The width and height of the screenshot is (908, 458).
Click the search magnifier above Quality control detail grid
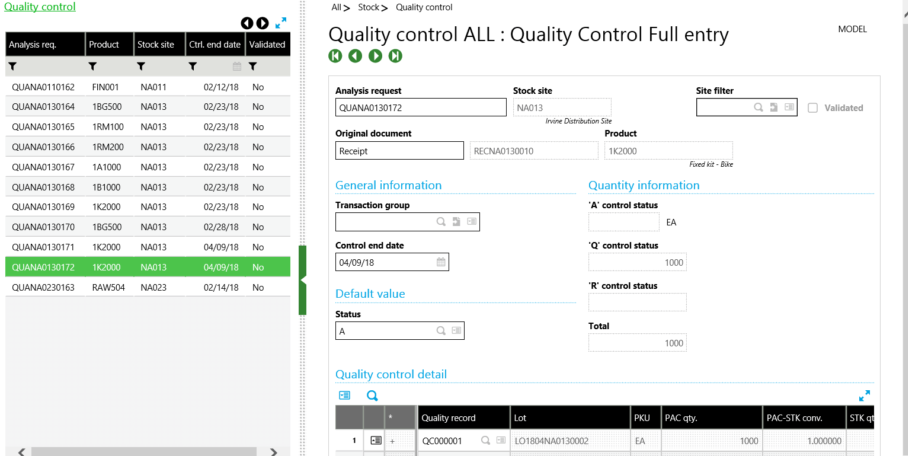tap(372, 396)
